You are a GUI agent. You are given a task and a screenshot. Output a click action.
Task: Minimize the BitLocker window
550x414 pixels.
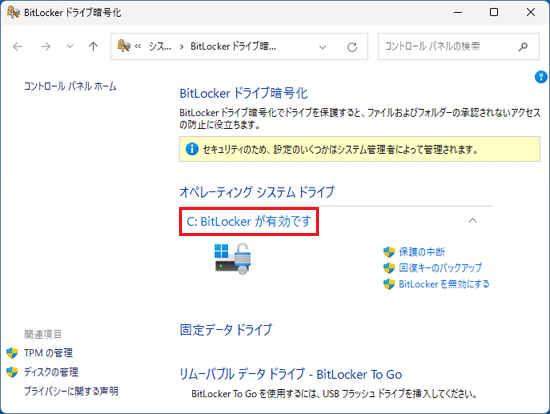(458, 12)
